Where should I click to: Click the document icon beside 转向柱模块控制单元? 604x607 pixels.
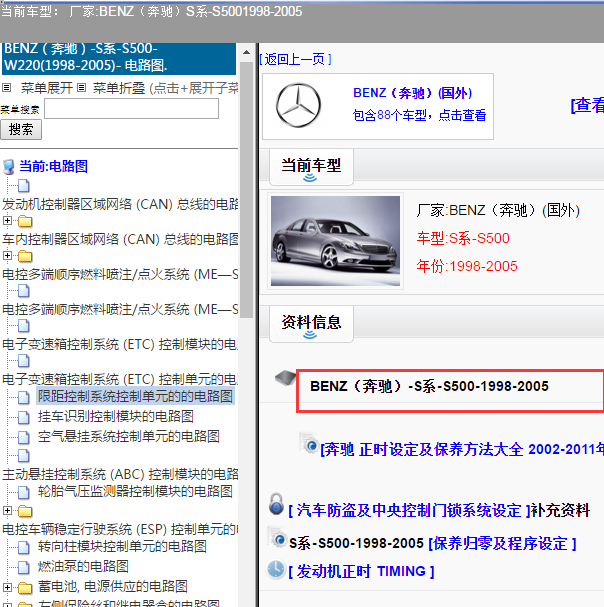(x=24, y=547)
